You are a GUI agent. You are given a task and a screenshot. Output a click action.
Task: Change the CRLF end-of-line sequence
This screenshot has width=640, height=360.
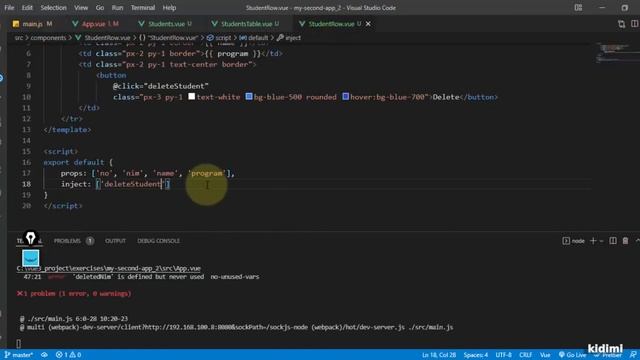pyautogui.click(x=525, y=355)
